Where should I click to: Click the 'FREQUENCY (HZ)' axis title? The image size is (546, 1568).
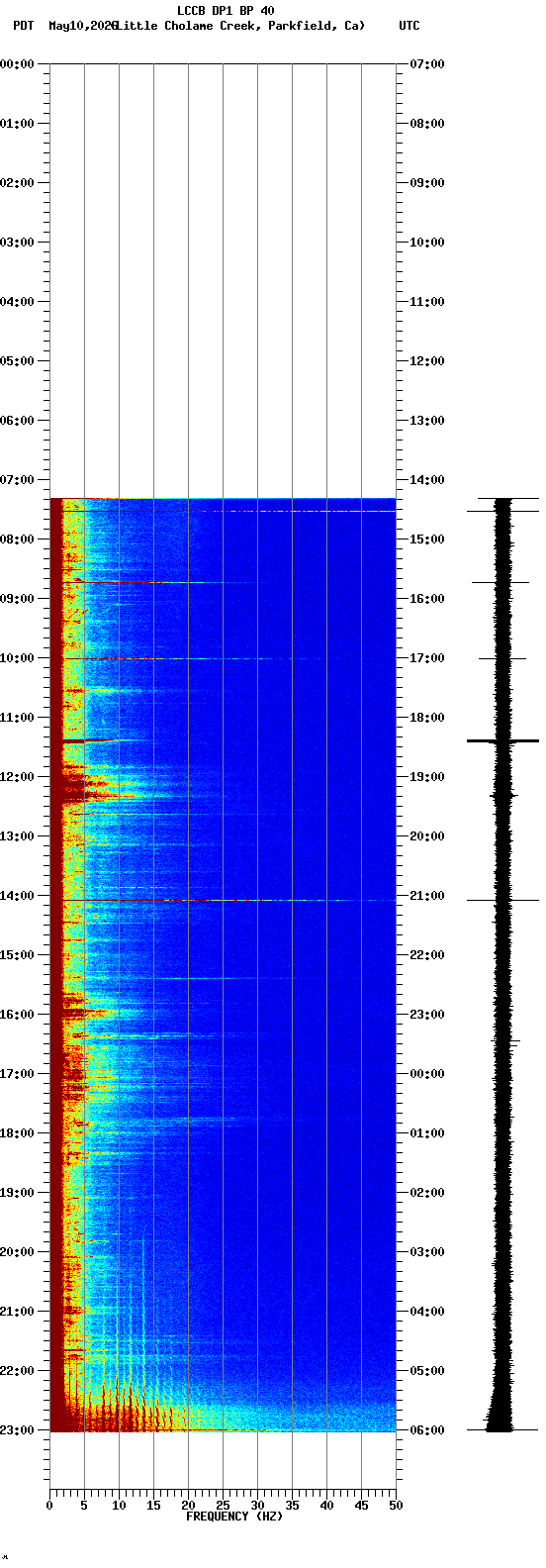234,1516
